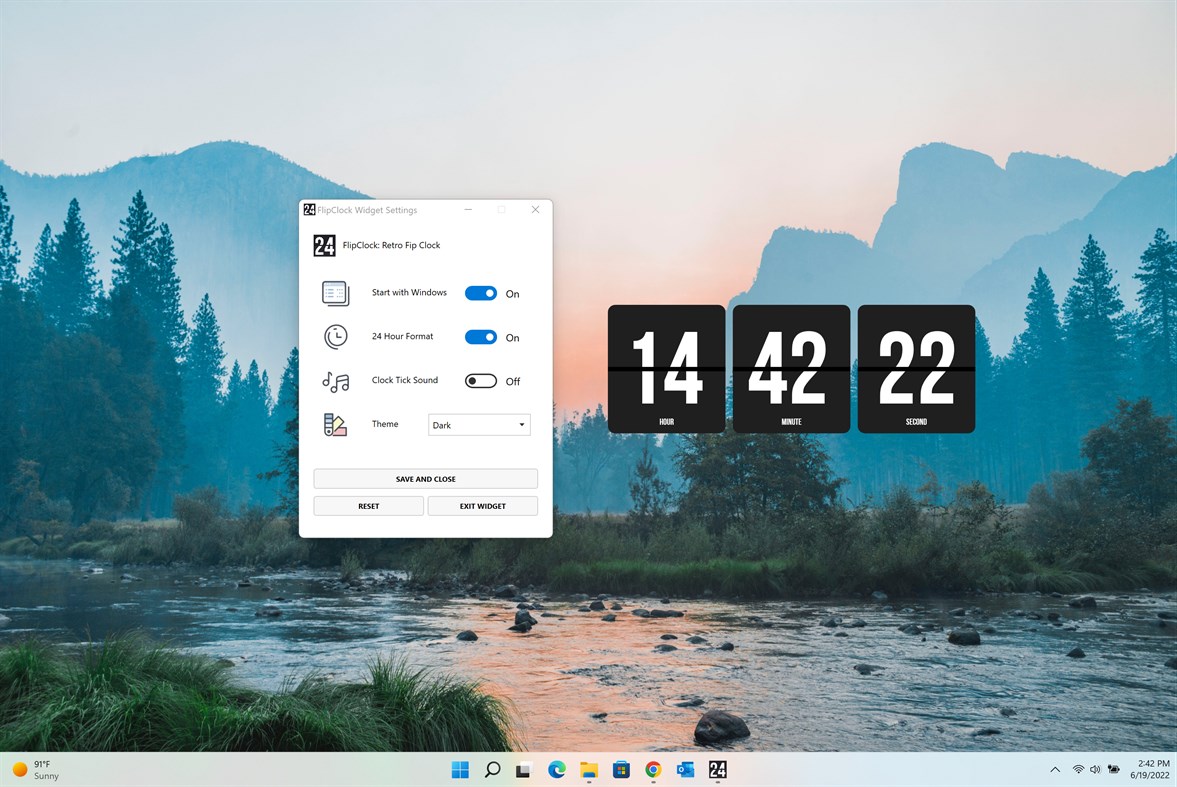The image size is (1177, 787).
Task: Enable Clock Tick Sound
Action: click(x=479, y=380)
